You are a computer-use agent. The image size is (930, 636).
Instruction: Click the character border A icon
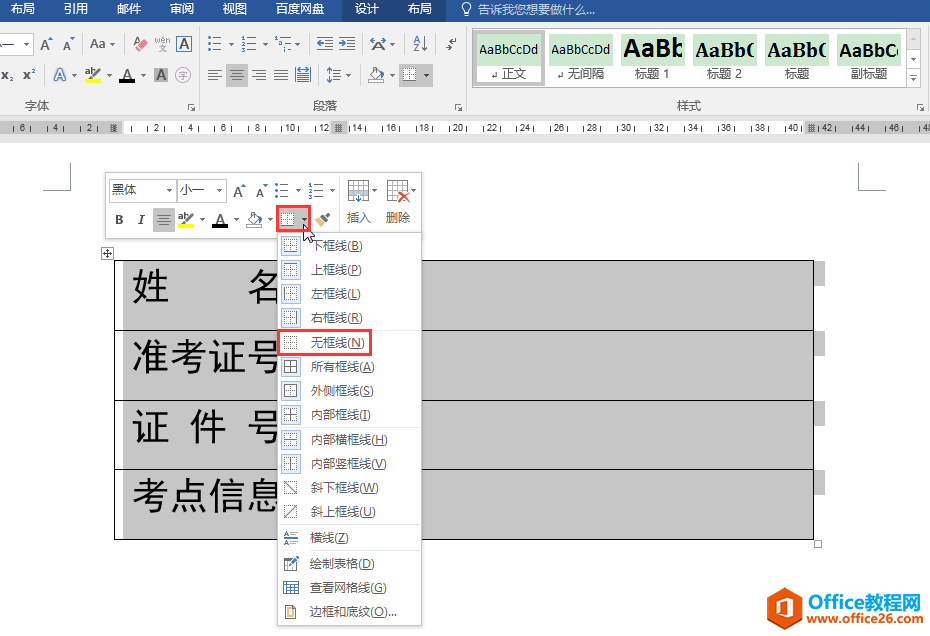coord(184,44)
